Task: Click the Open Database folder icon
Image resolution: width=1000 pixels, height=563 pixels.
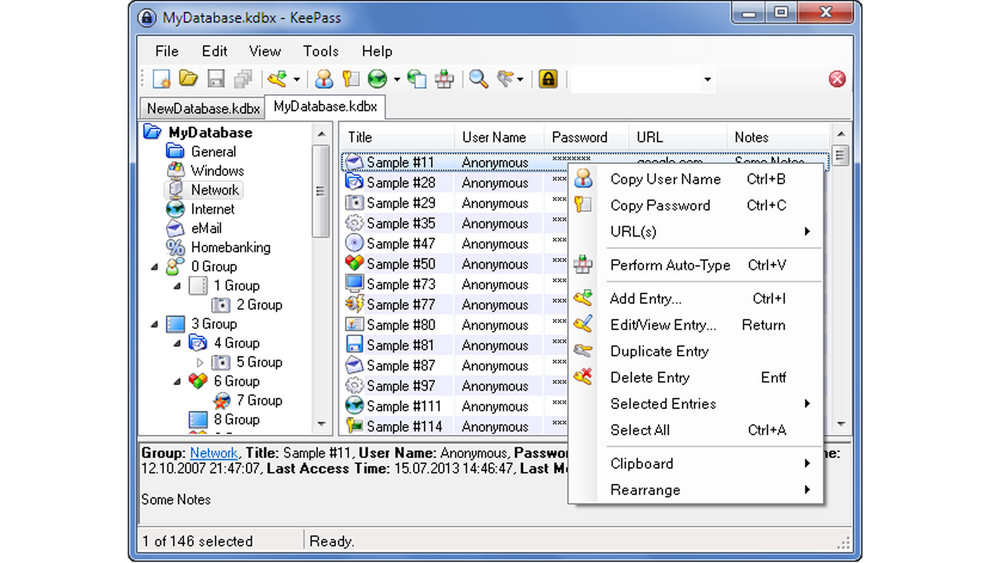Action: coord(188,79)
